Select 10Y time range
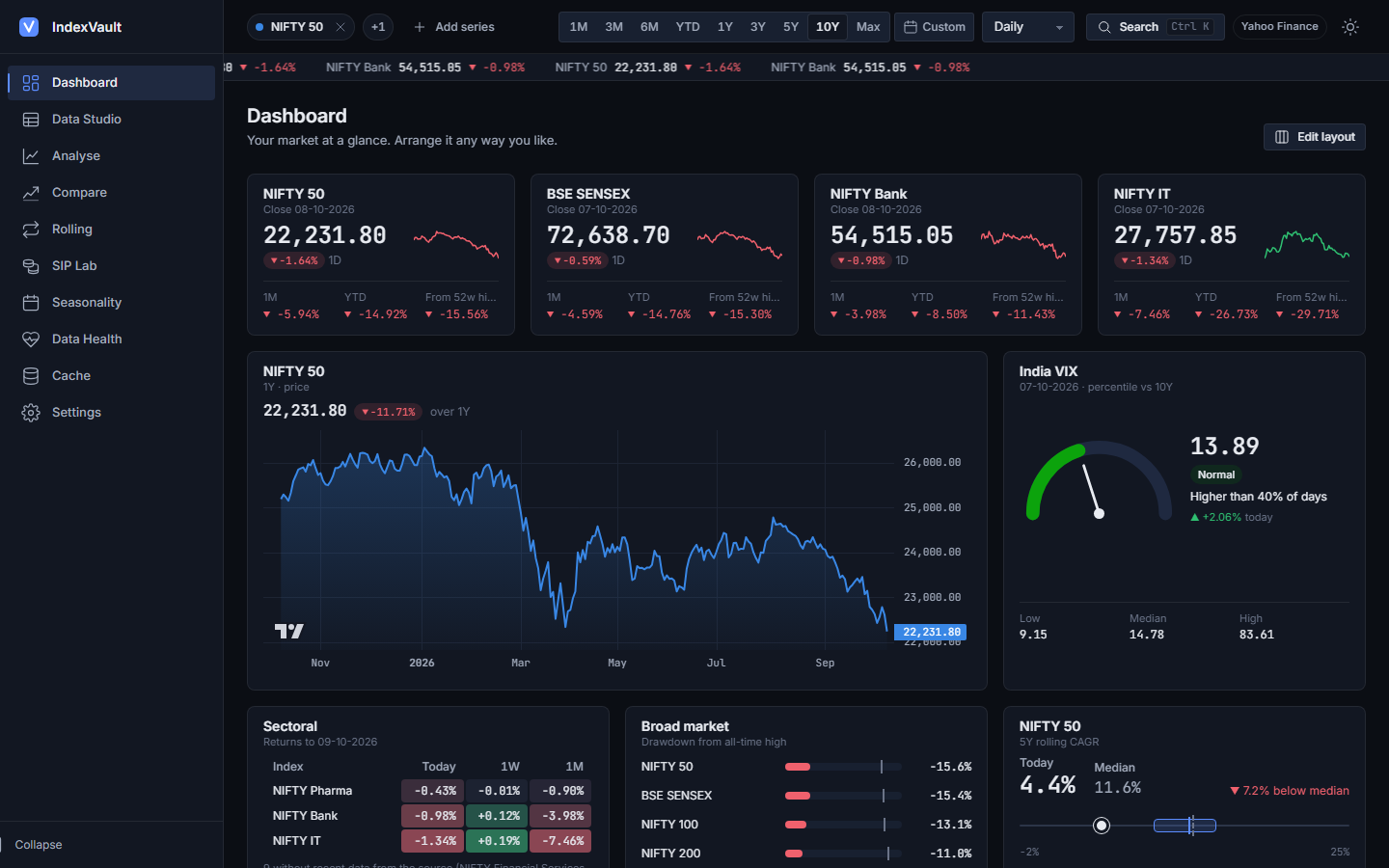The width and height of the screenshot is (1389, 868). click(828, 27)
